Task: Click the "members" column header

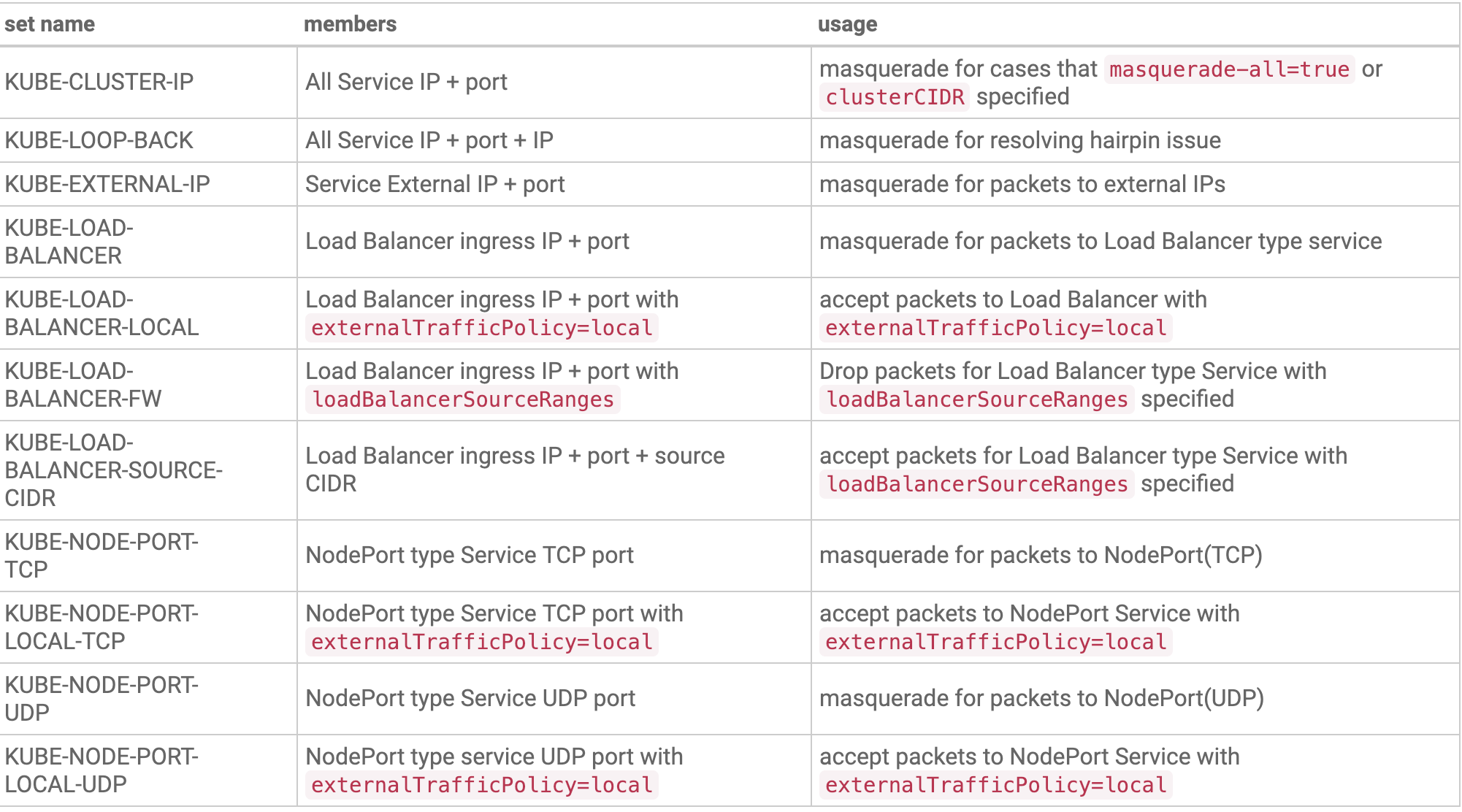Action: click(350, 24)
